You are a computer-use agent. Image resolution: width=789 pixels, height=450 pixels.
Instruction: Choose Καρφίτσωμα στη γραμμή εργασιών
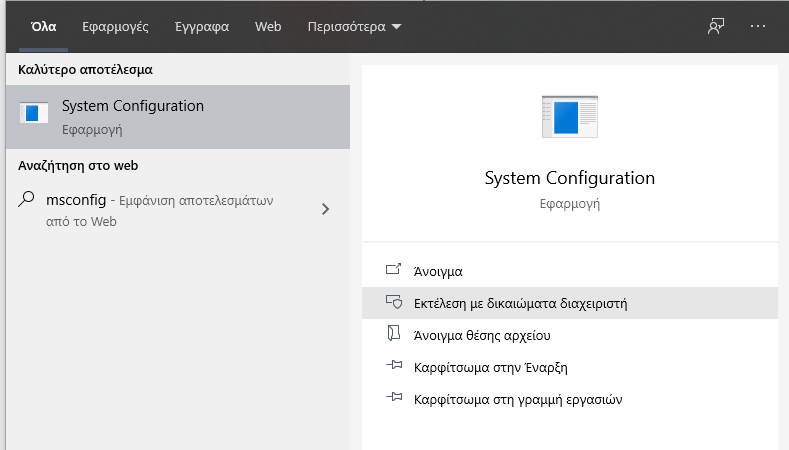[570, 399]
